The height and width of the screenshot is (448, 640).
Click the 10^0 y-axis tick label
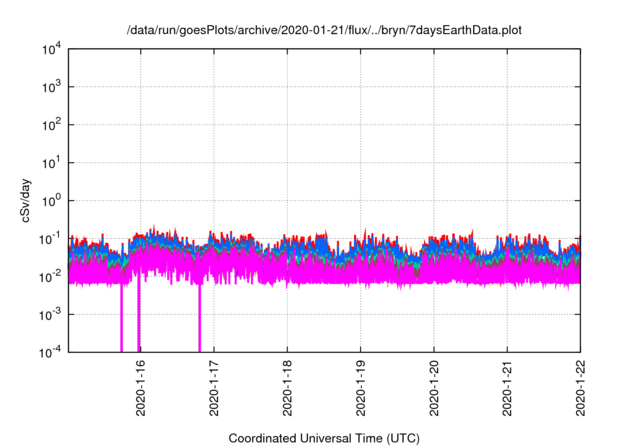point(51,201)
